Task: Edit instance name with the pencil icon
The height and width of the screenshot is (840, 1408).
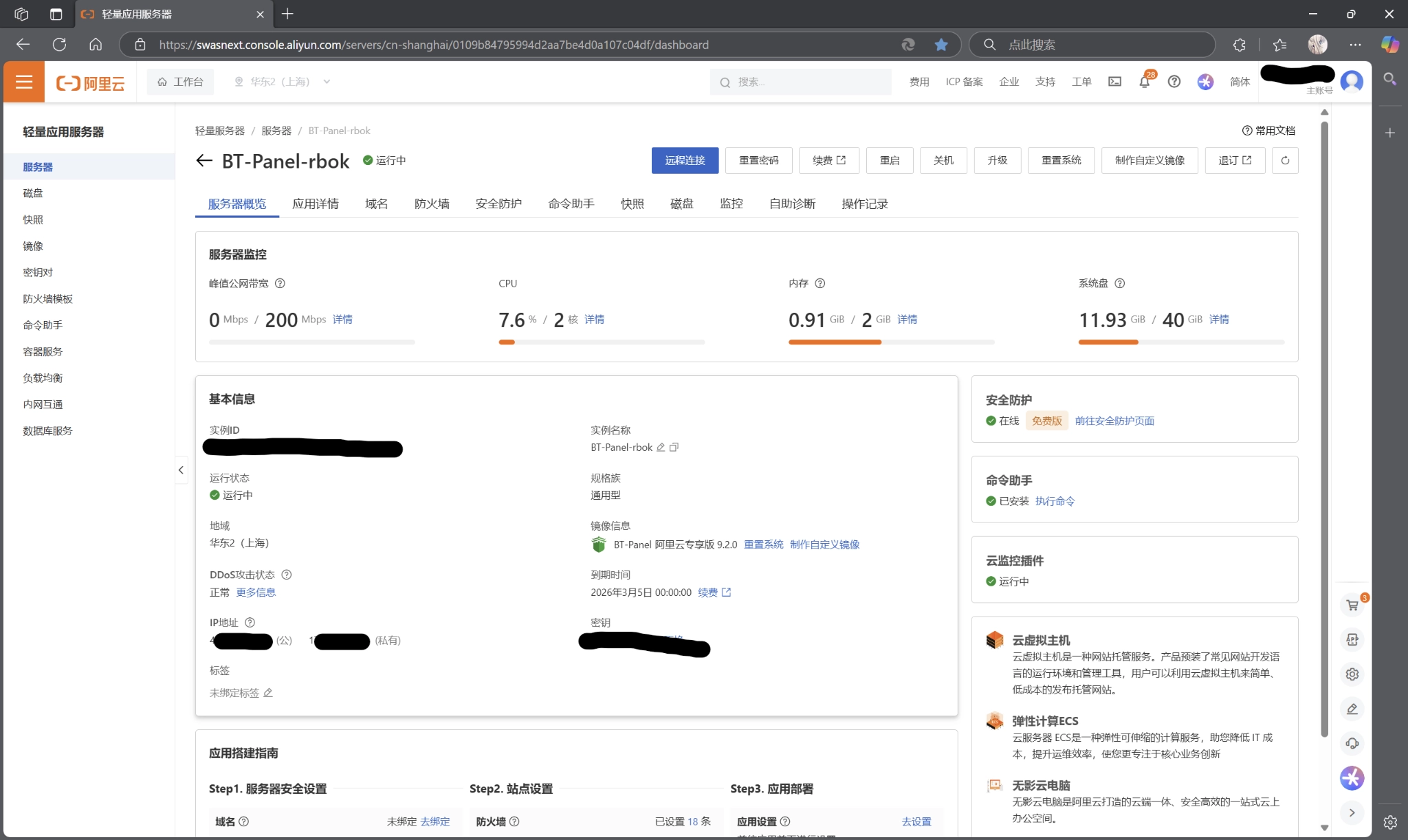Action: [x=661, y=447]
